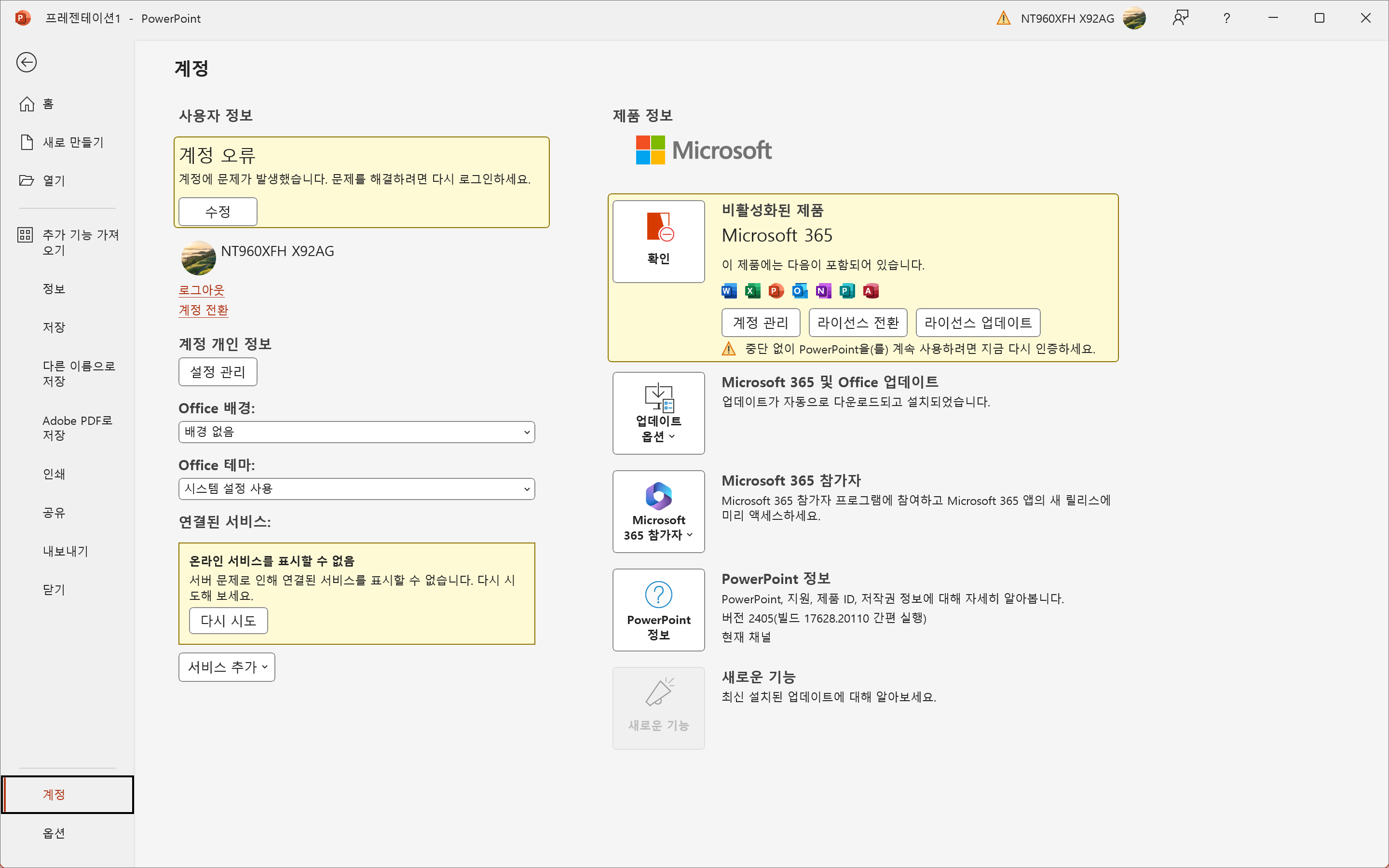Click the 수정 button in account error
Viewport: 1389px width, 868px height.
(218, 212)
